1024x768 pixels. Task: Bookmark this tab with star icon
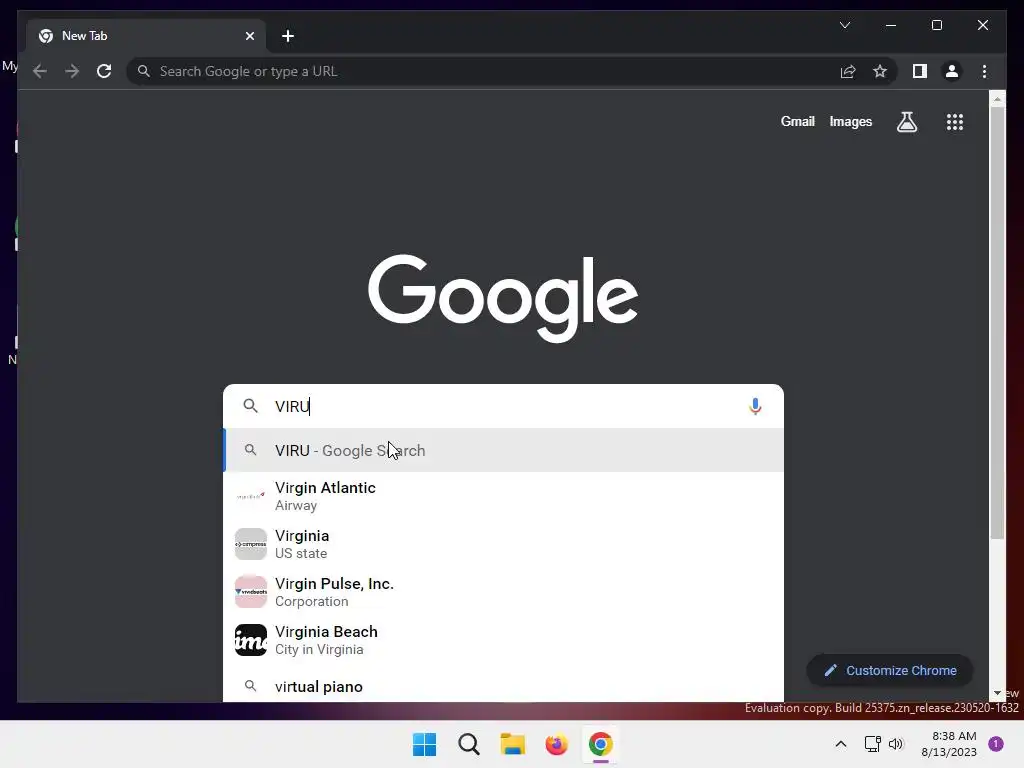click(880, 71)
